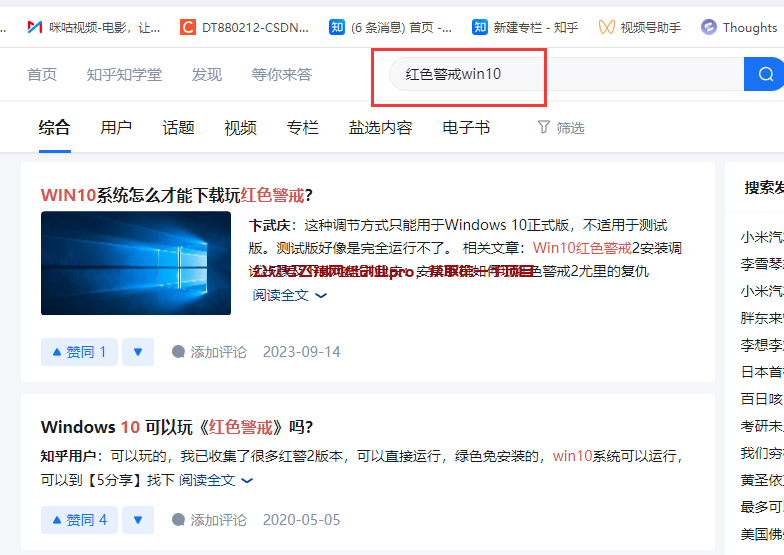This screenshot has width=784, height=555.
Task: Open the filter (筛选) funnel icon
Action: point(544,127)
